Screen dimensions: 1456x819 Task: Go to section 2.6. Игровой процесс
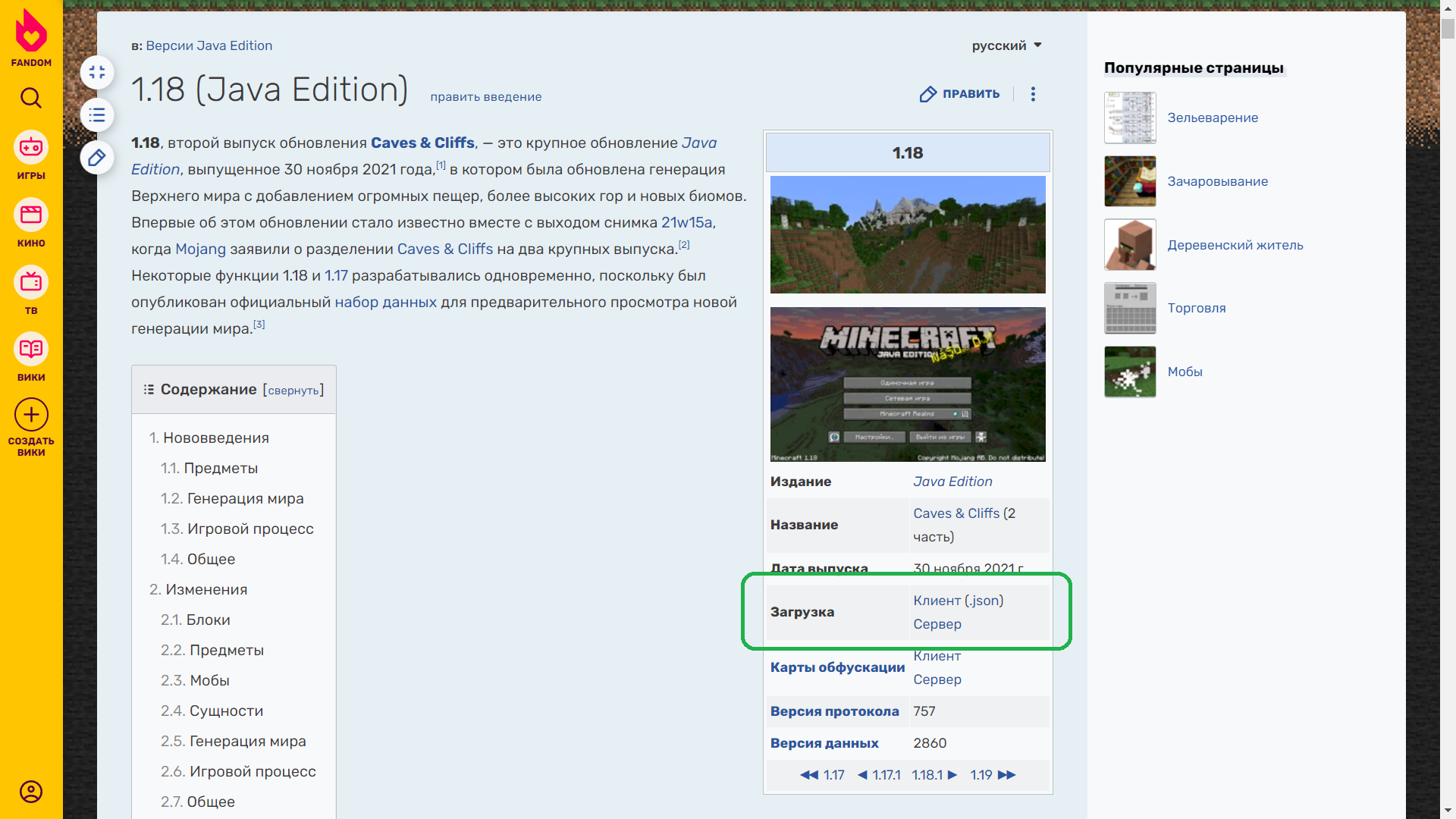238,771
